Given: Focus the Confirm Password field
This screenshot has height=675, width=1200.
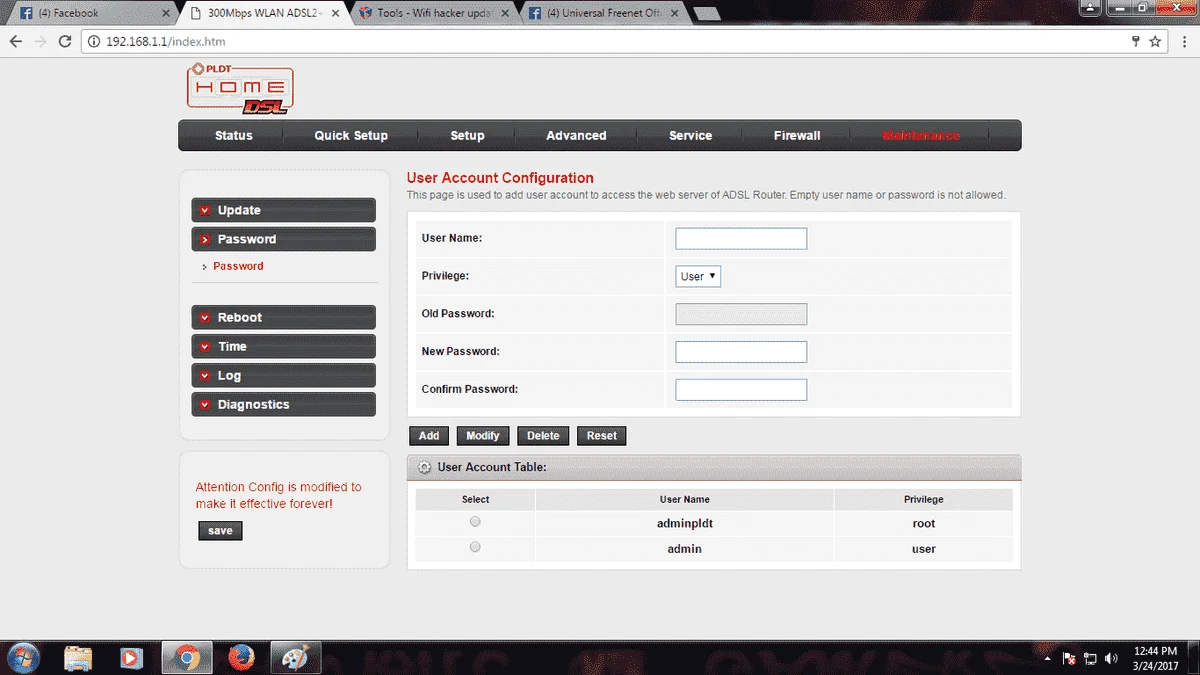Looking at the screenshot, I should click(x=741, y=390).
